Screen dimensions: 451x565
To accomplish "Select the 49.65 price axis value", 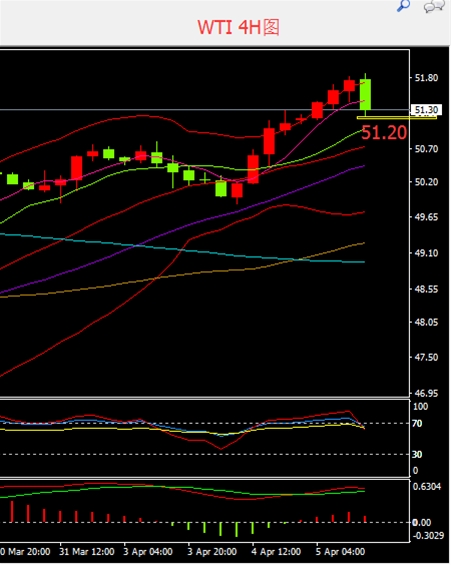I will 426,217.
